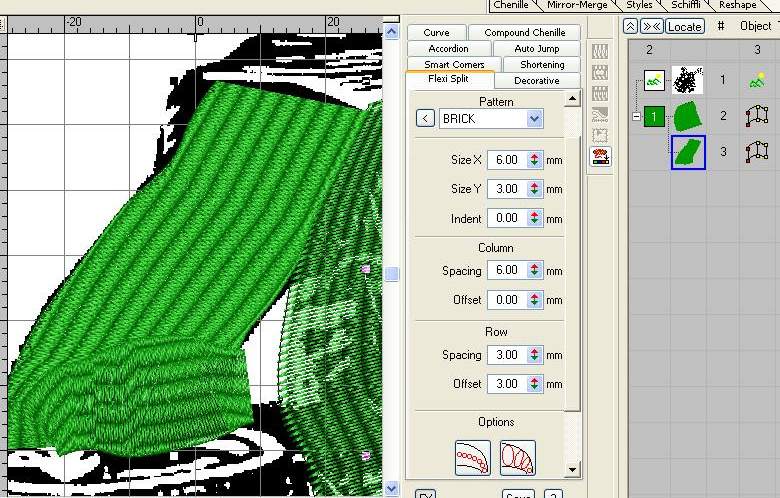Select the growing ovals flexi split option icon
780x498 pixels.
(517, 458)
